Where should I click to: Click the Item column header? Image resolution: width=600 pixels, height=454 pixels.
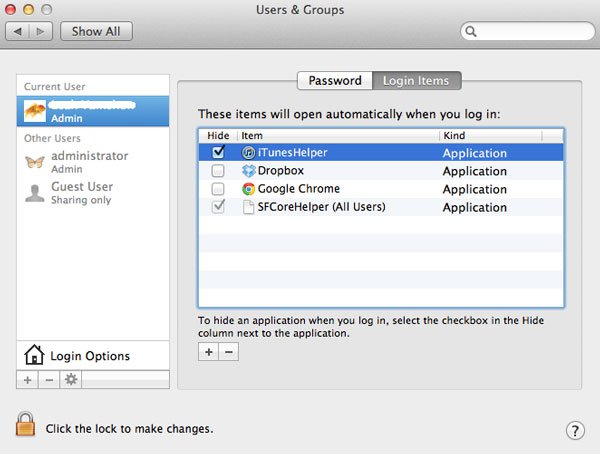tap(338, 135)
